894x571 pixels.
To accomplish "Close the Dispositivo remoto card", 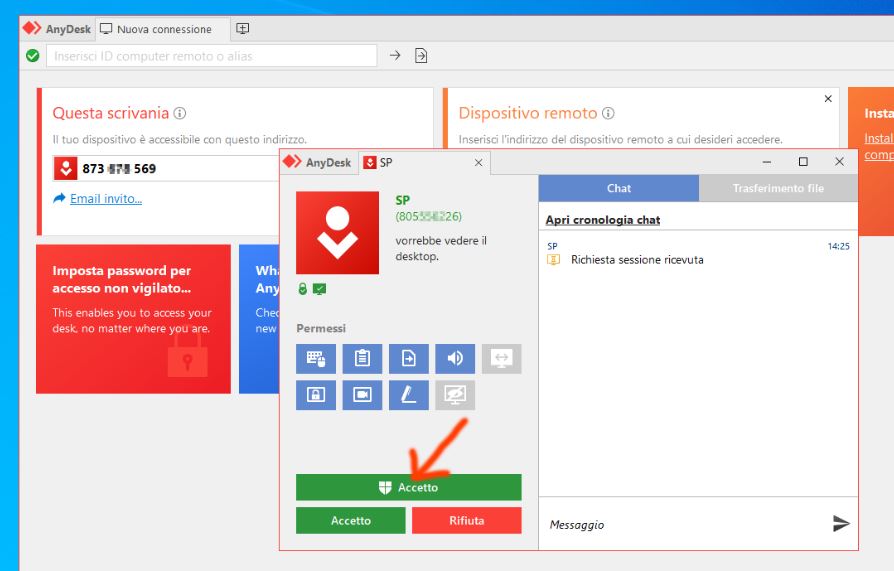I will point(828,99).
